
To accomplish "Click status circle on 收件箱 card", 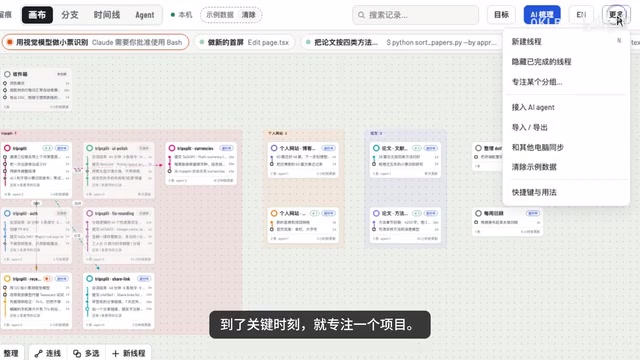I will tap(7, 74).
